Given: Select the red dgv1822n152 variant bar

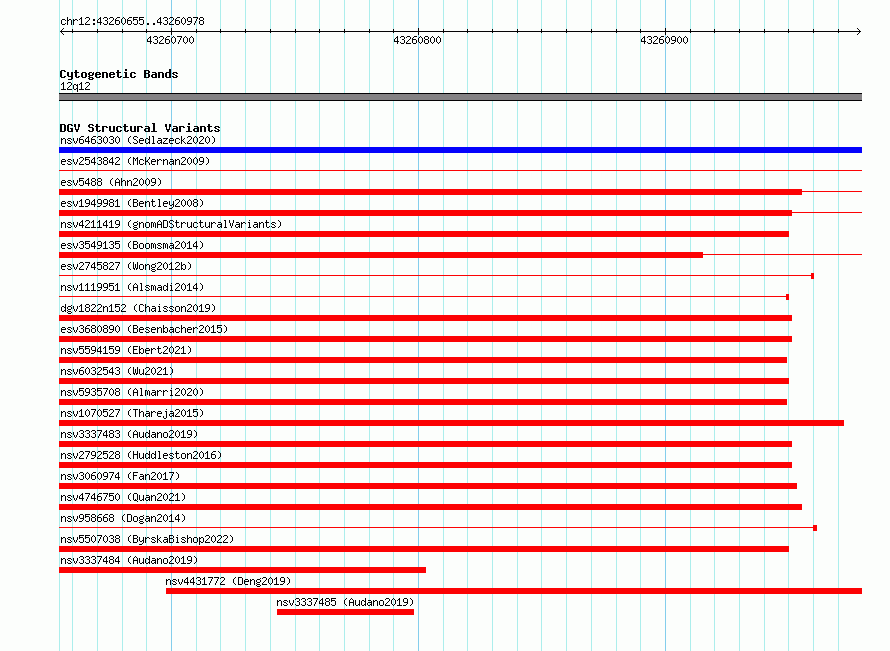Looking at the screenshot, I should pyautogui.click(x=425, y=318).
